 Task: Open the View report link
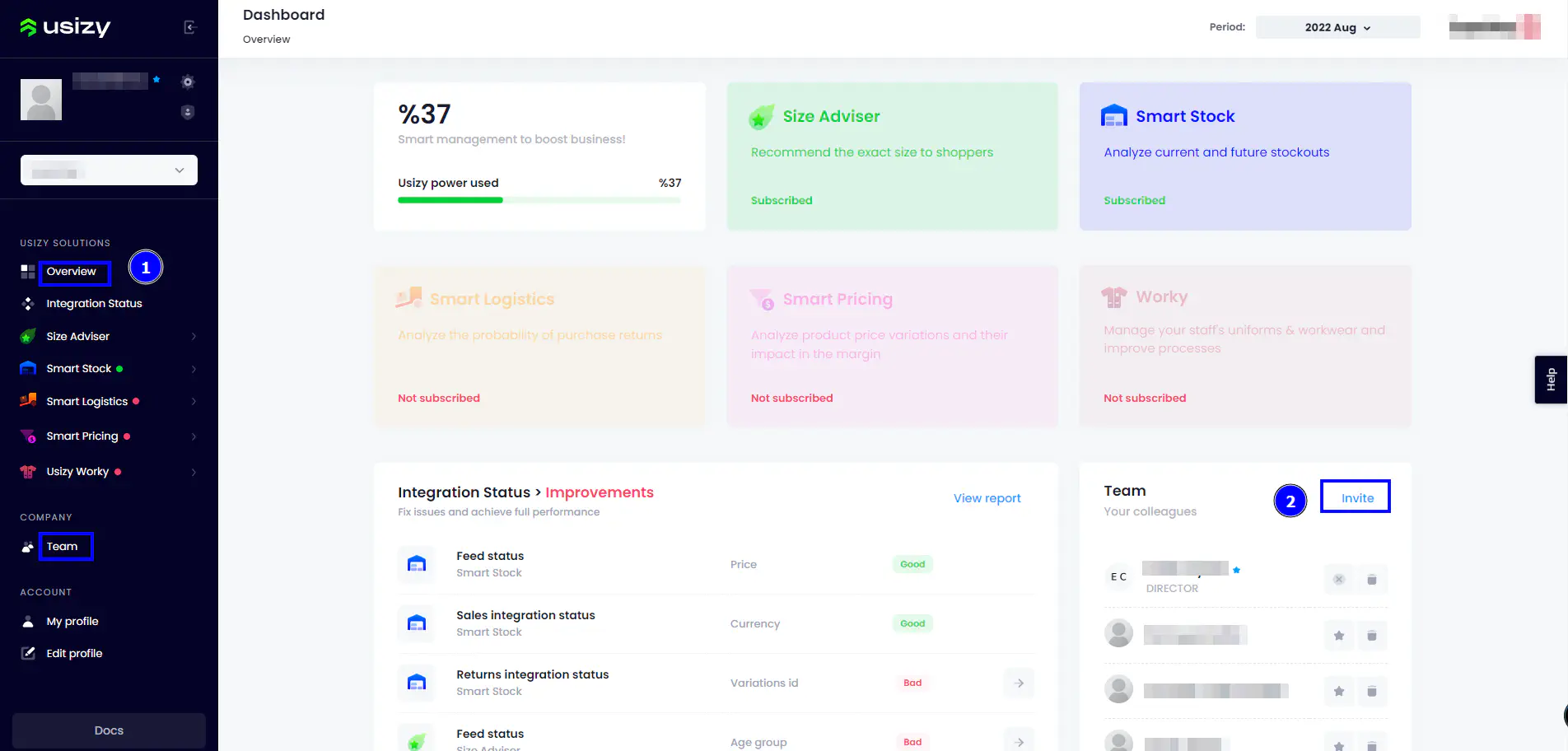click(x=987, y=498)
